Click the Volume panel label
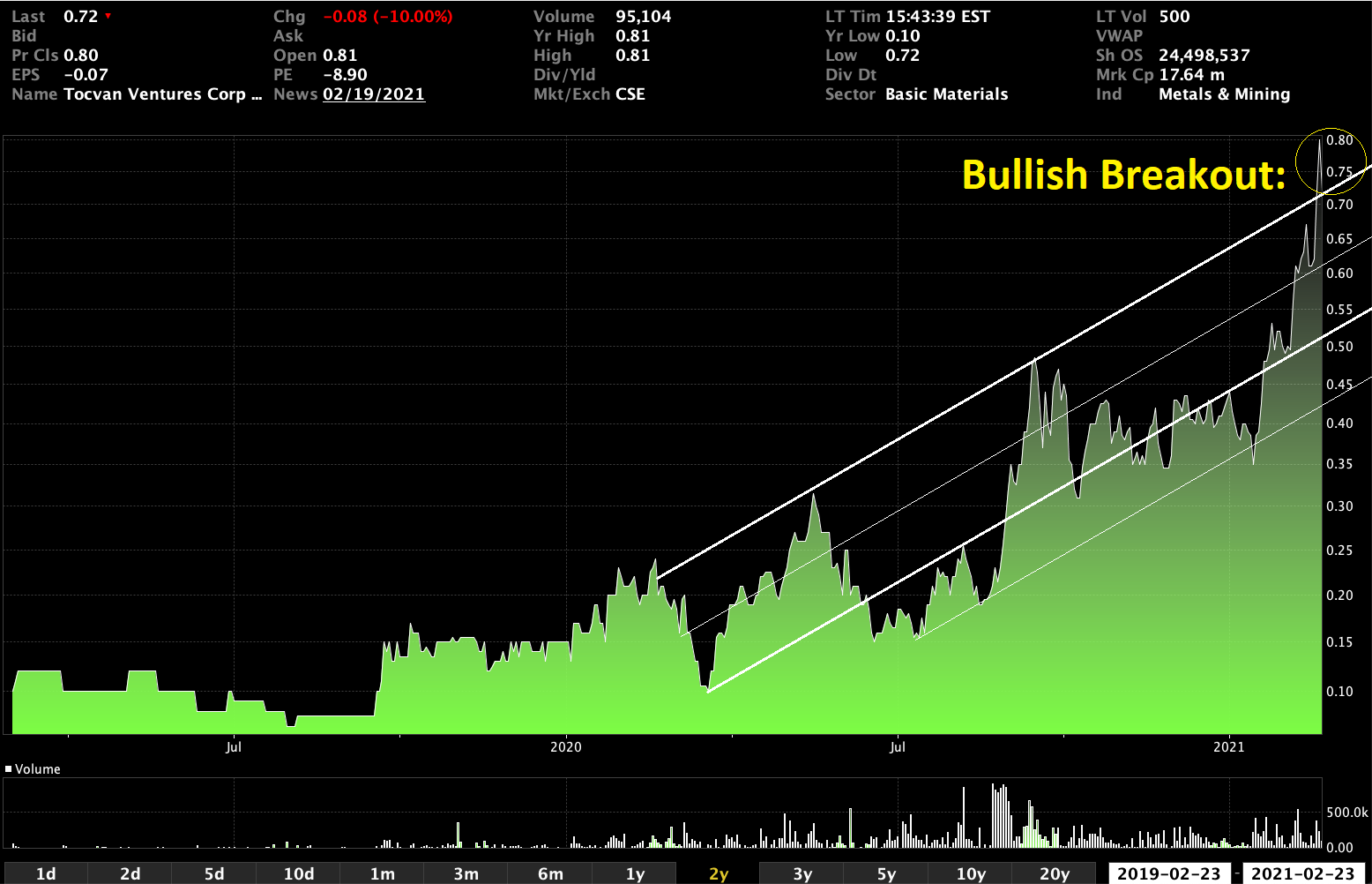The height and width of the screenshot is (884, 1372). pos(38,769)
